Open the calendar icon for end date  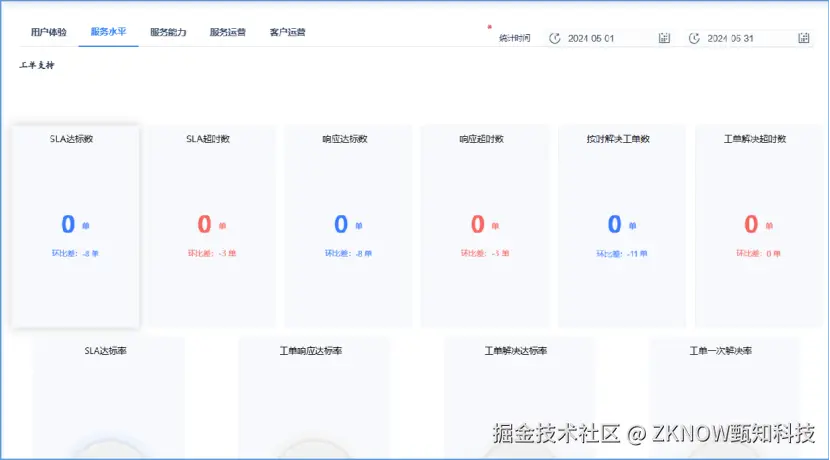tap(804, 38)
